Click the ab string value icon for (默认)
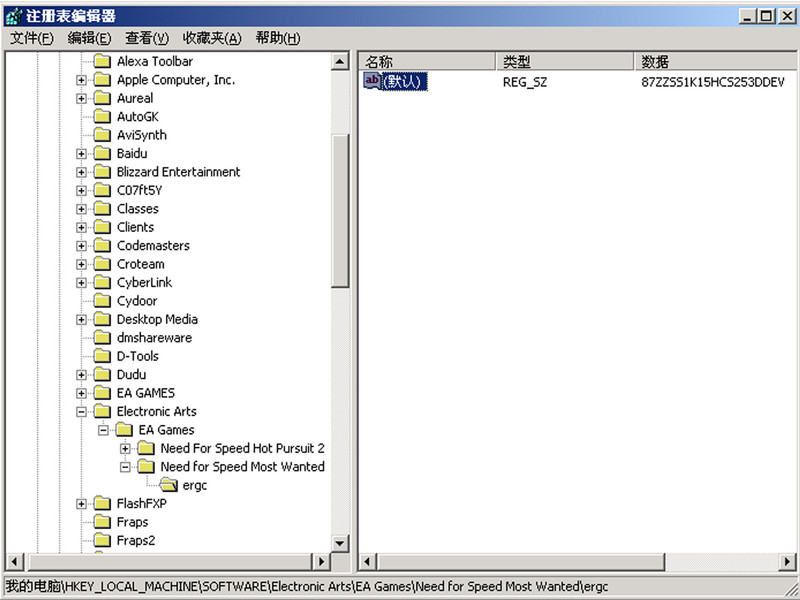This screenshot has height=600, width=800. pyautogui.click(x=372, y=81)
